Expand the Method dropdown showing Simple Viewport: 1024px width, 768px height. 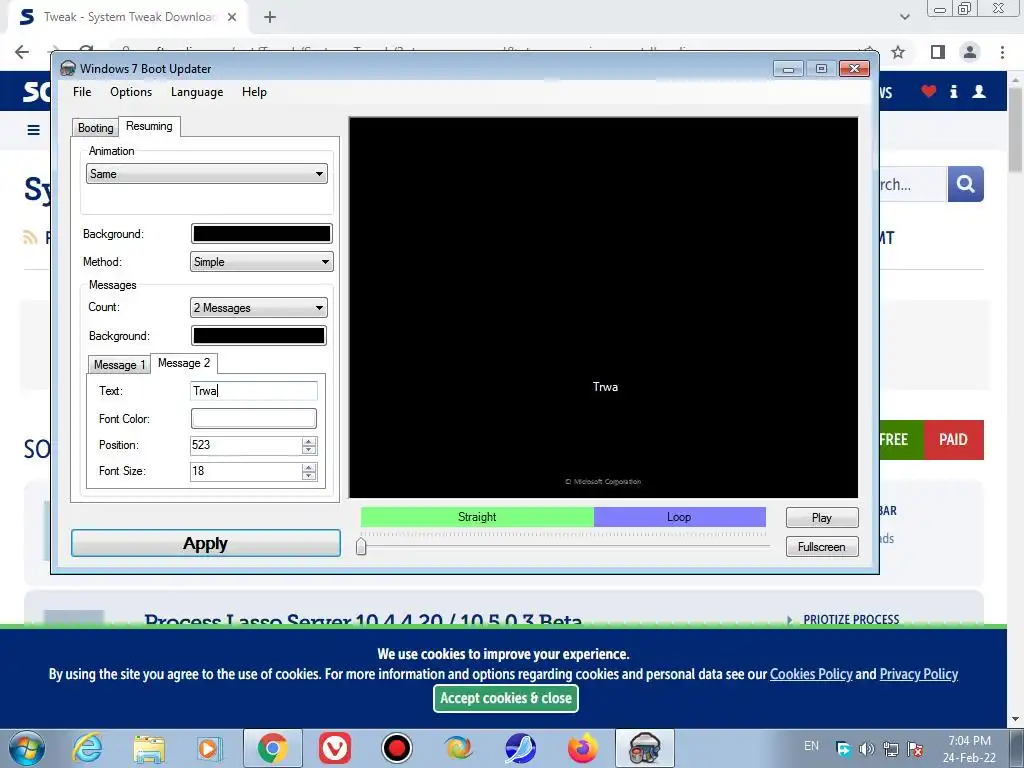(x=261, y=262)
